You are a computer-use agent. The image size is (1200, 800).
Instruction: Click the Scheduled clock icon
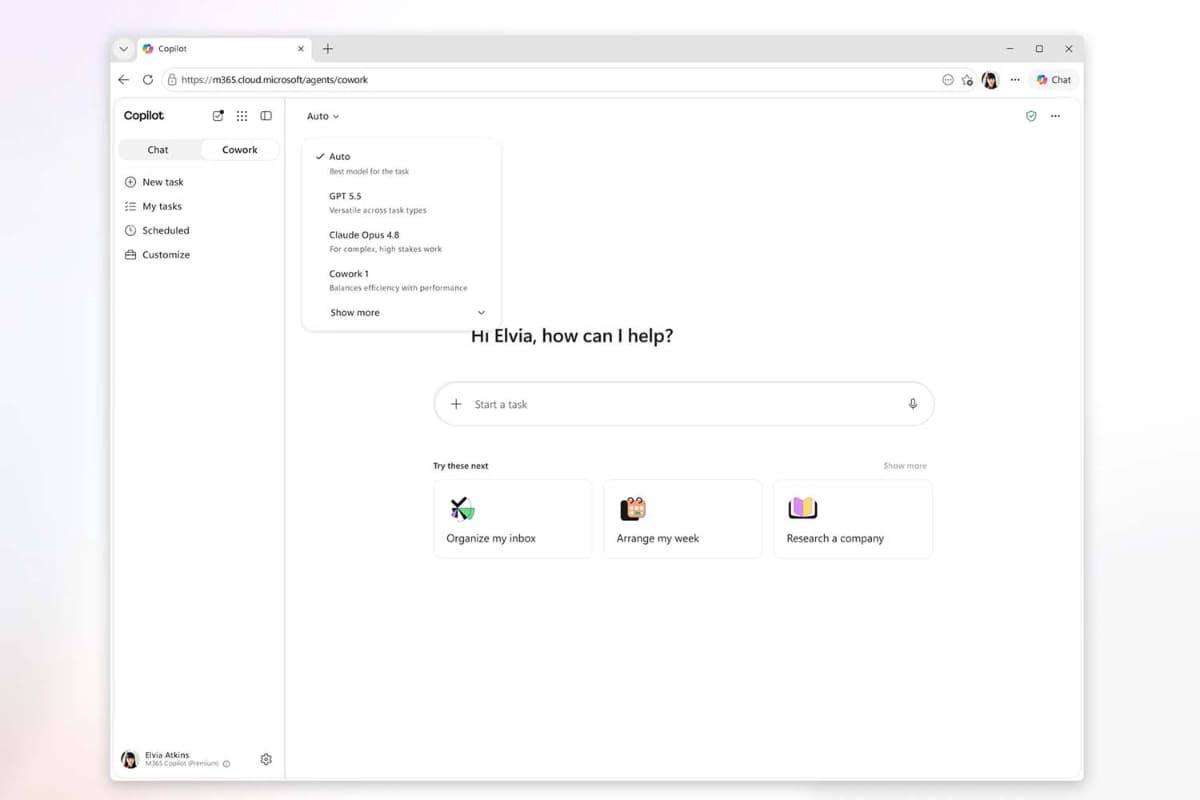coord(130,230)
